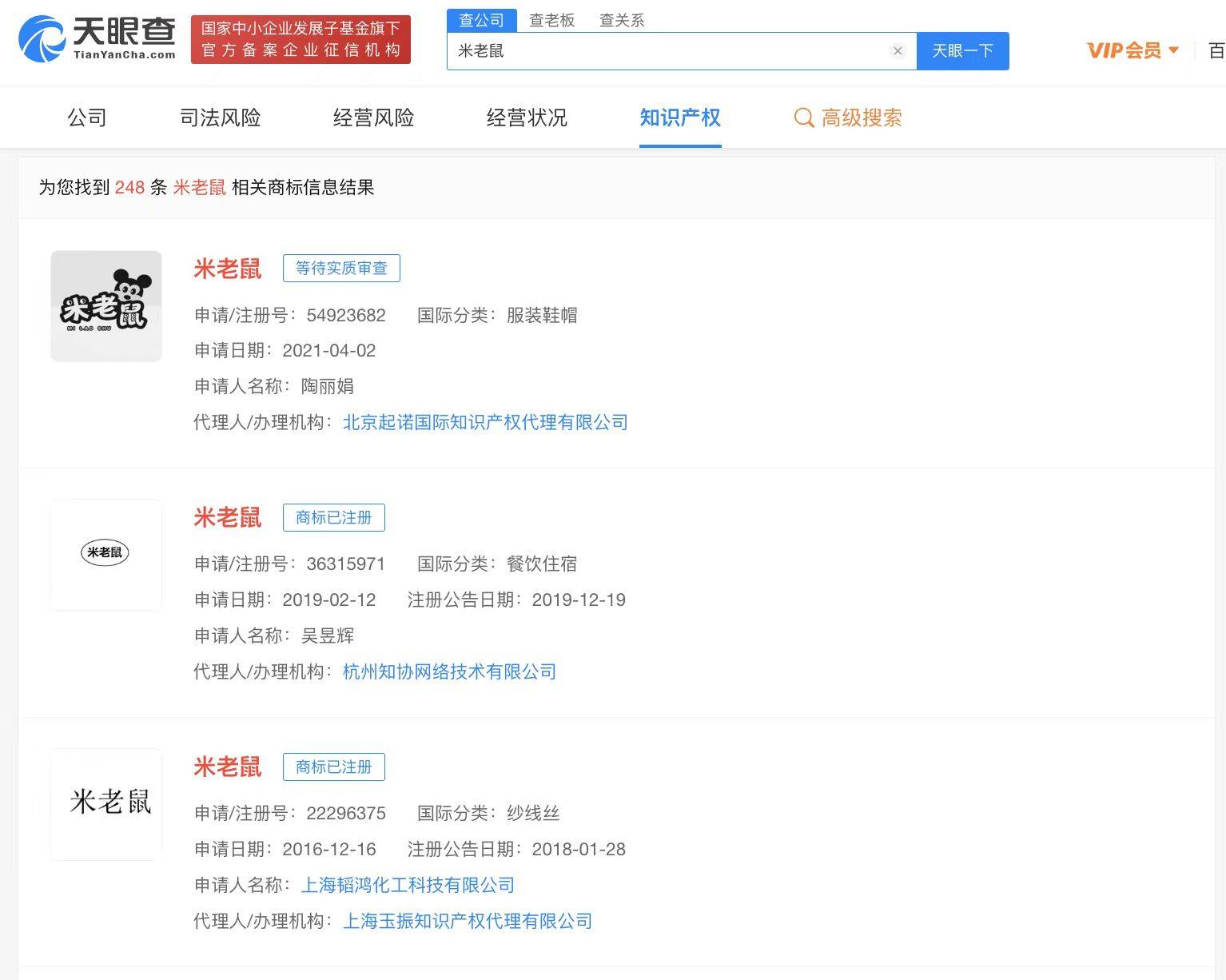Click the classification 纱线丝
Image resolution: width=1226 pixels, height=980 pixels.
coord(533,814)
